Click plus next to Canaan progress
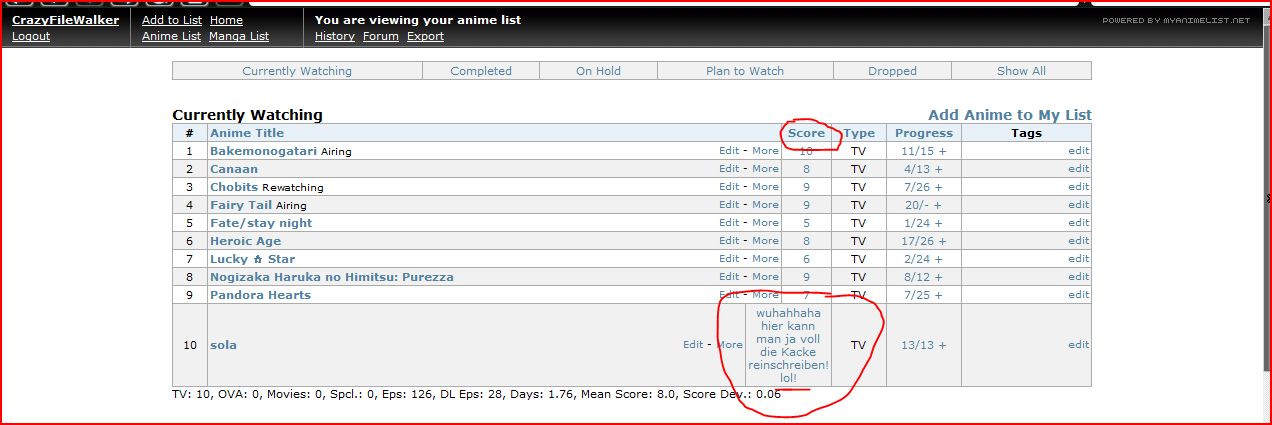Viewport: 1272px width, 425px height. point(938,169)
